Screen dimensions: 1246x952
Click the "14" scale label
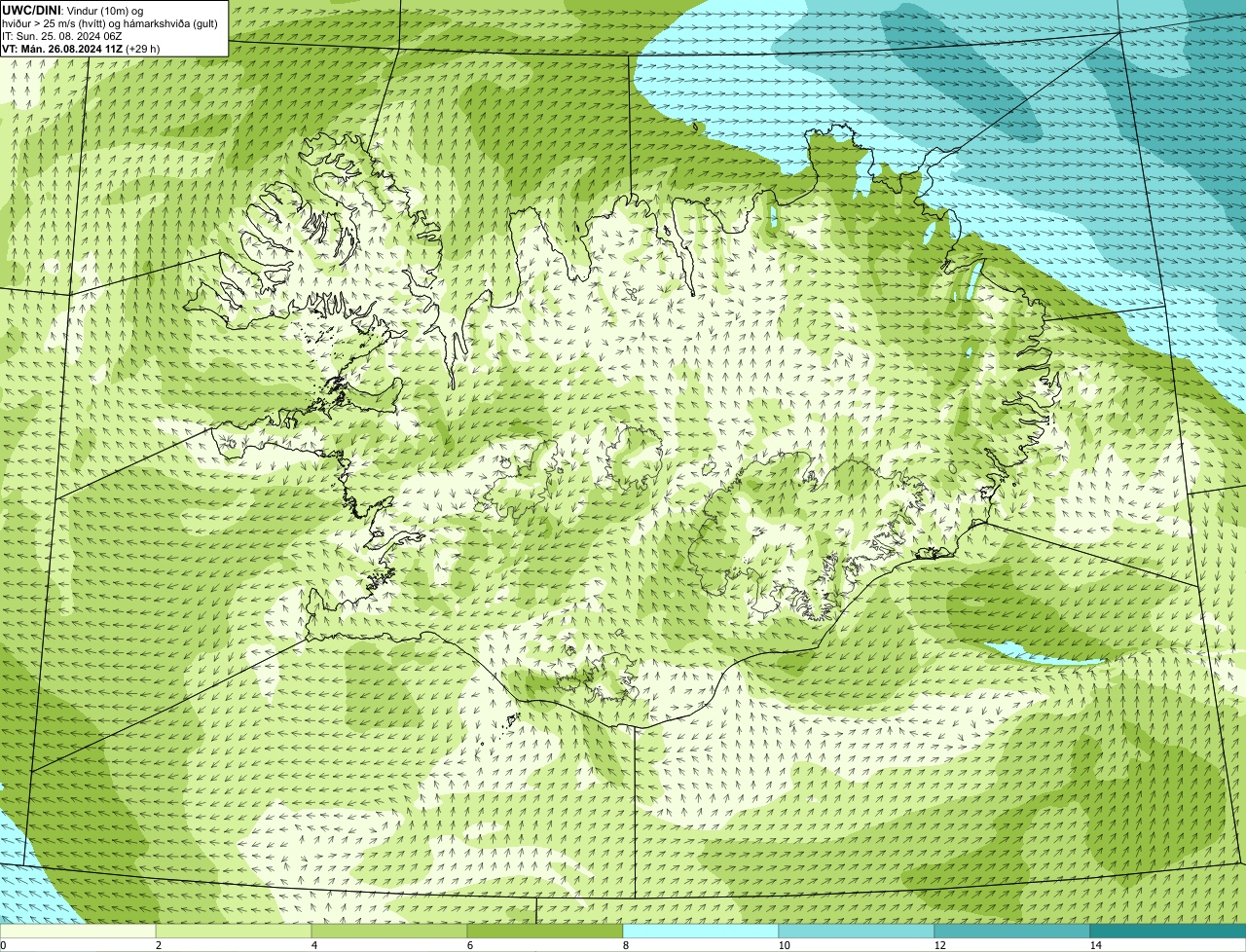click(1095, 944)
